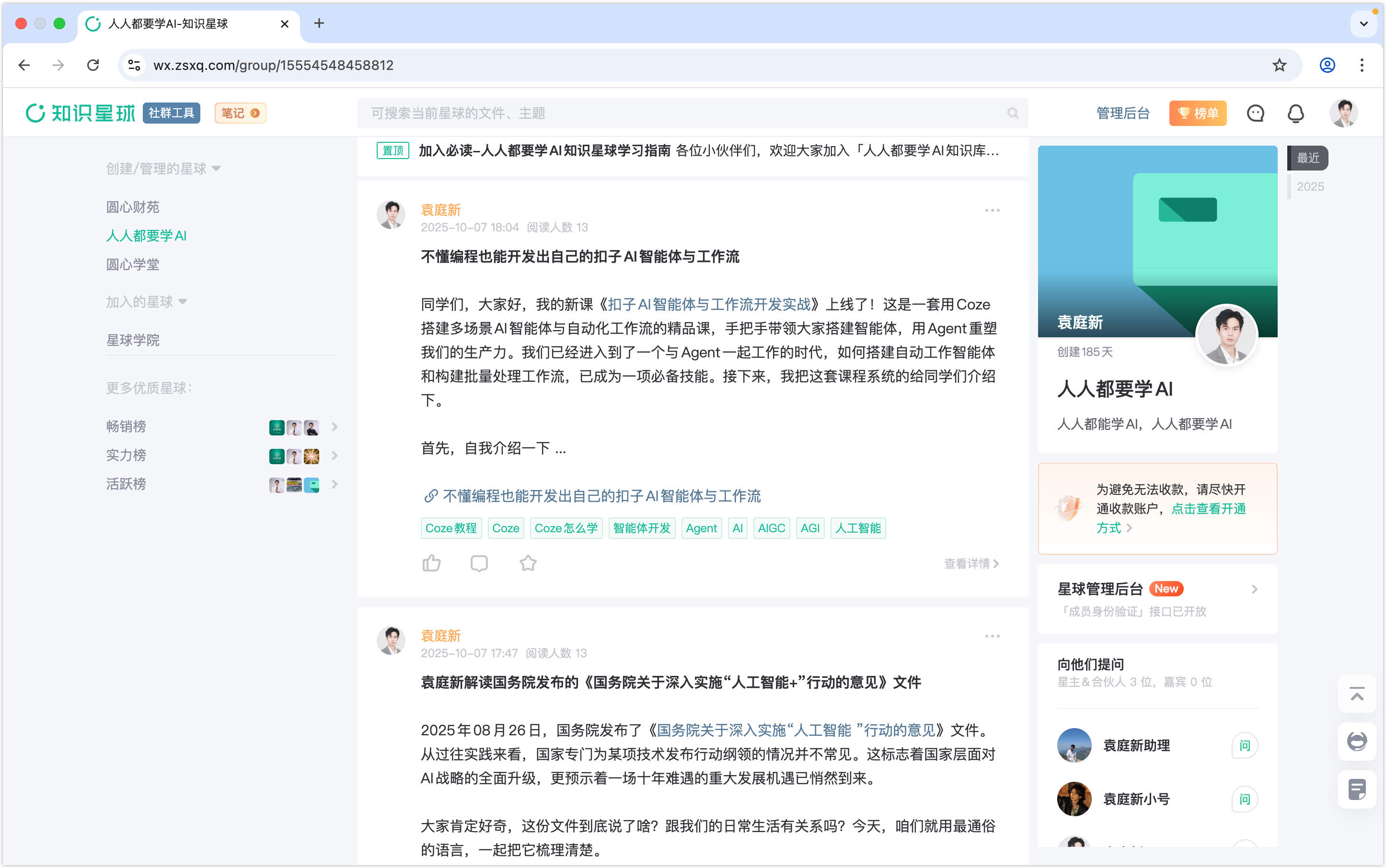Select 圆心财苑 in the sidebar
The image size is (1386, 868).
[x=133, y=206]
